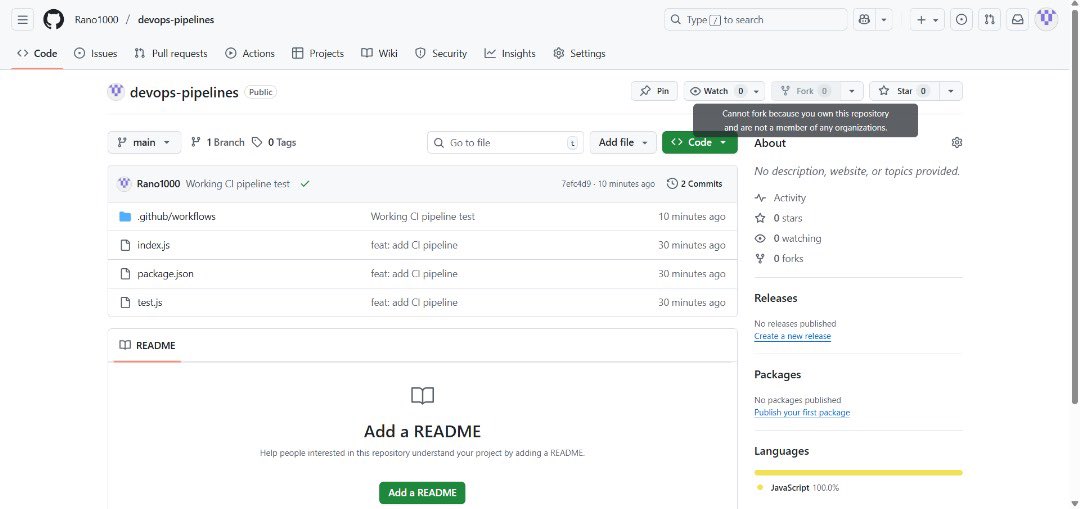The width and height of the screenshot is (1080, 509).
Task: Click the JavaScript 100.0% language entry
Action: click(798, 488)
